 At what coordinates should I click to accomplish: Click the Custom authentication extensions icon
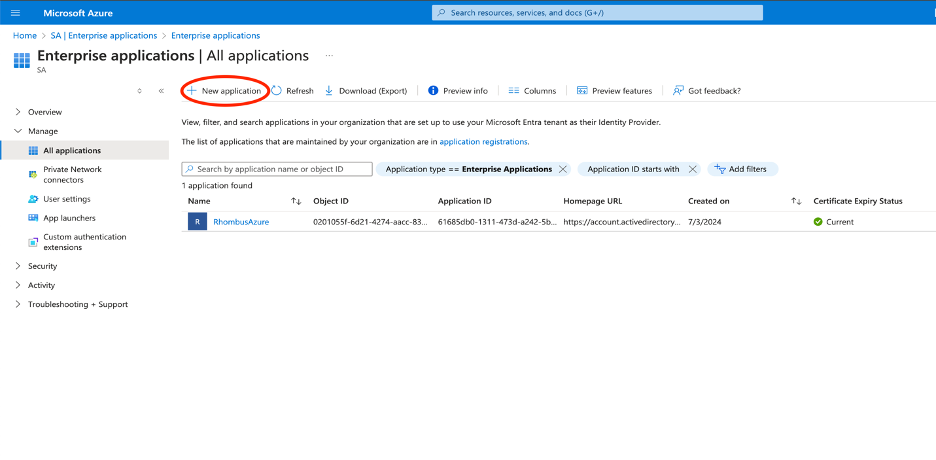click(33, 242)
